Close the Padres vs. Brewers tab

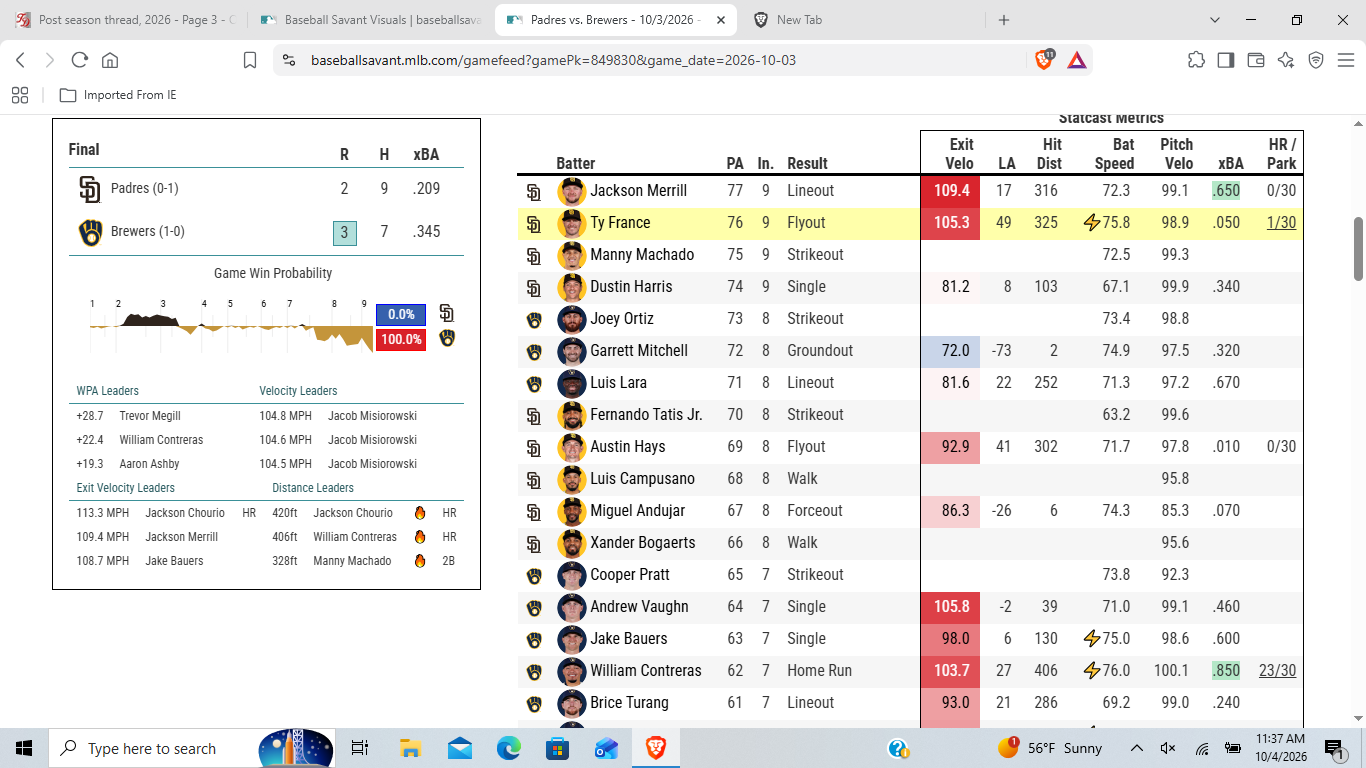[x=722, y=20]
